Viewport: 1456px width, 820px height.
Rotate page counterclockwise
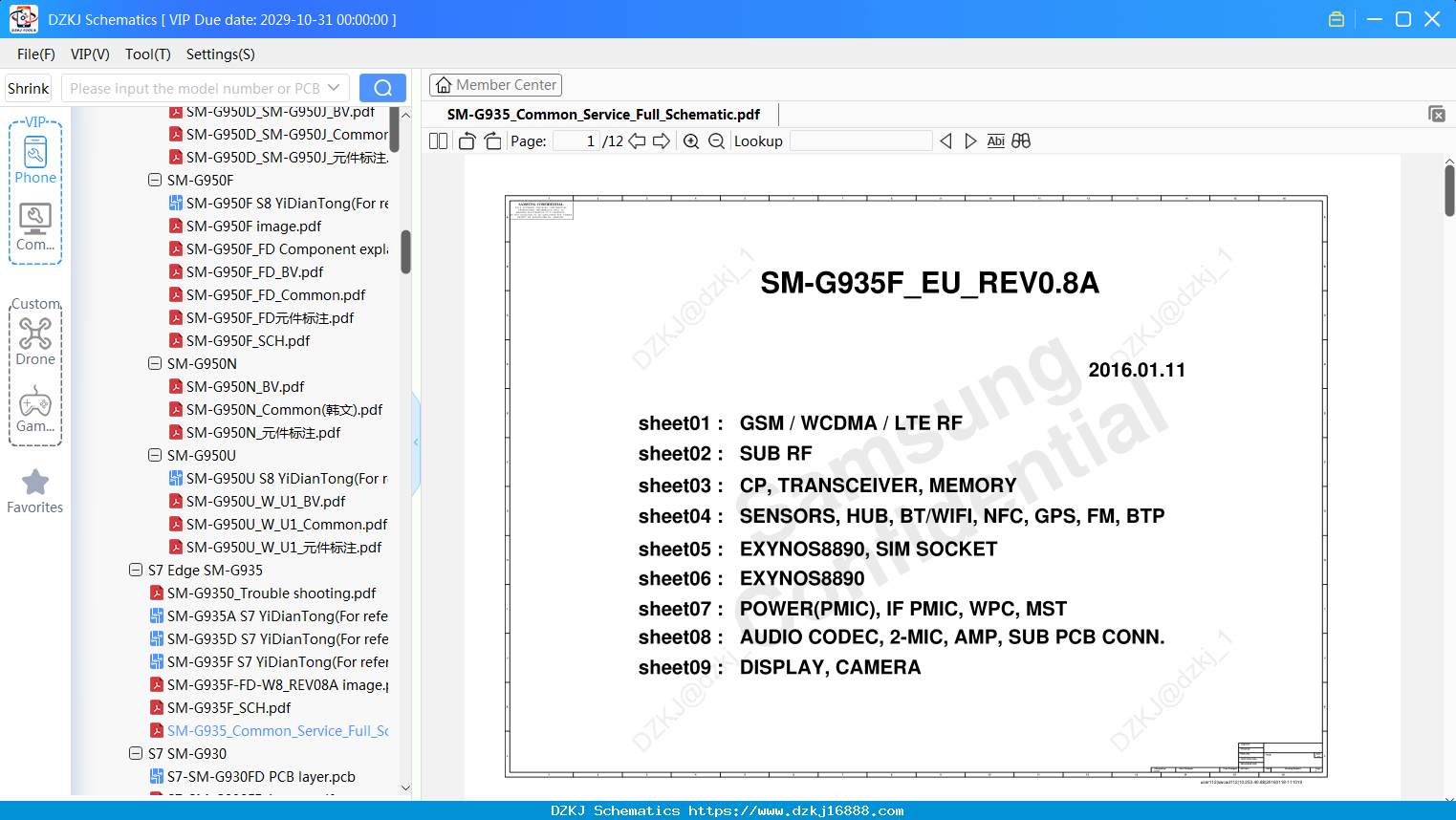click(x=467, y=141)
